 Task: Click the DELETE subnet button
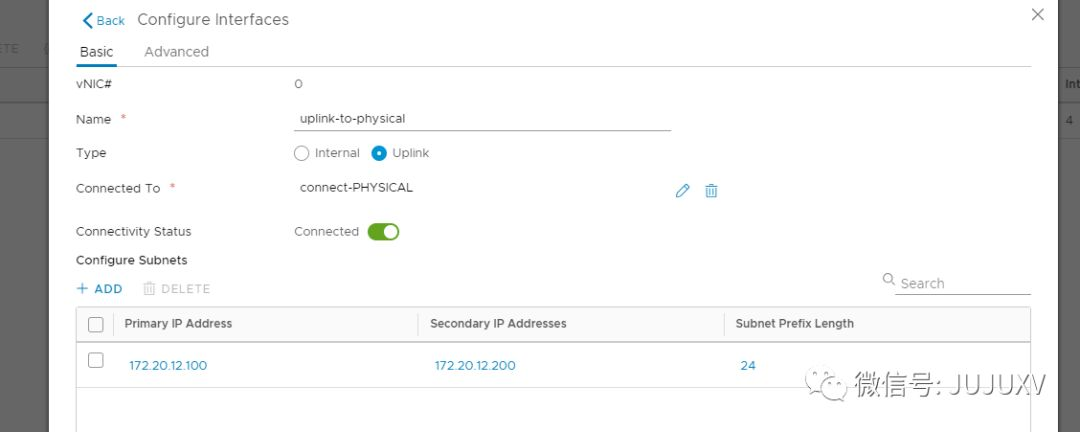point(177,289)
